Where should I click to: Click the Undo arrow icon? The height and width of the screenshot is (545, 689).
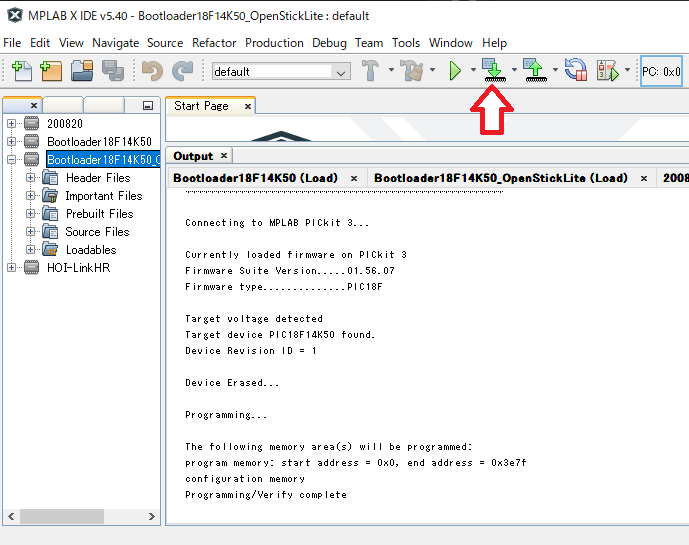[152, 71]
